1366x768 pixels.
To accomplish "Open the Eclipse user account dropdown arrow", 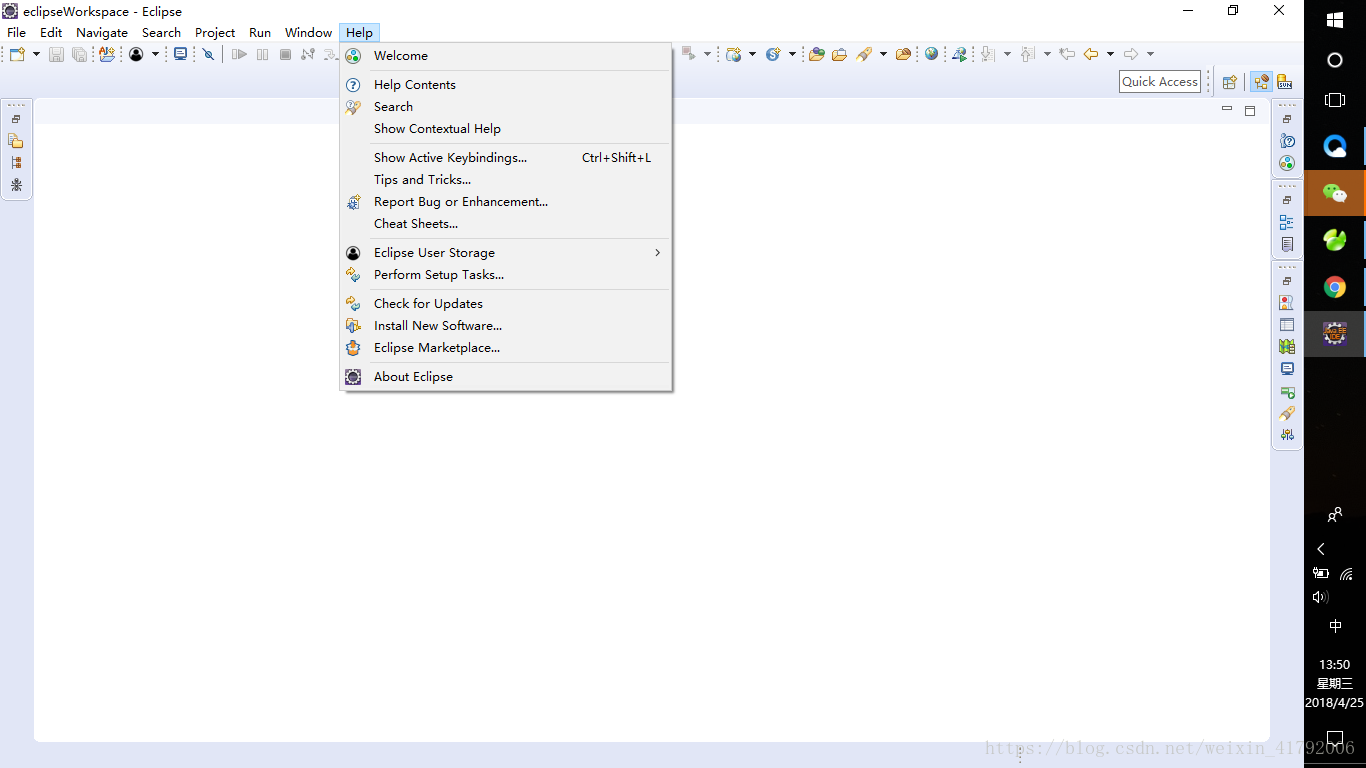I will click(155, 54).
